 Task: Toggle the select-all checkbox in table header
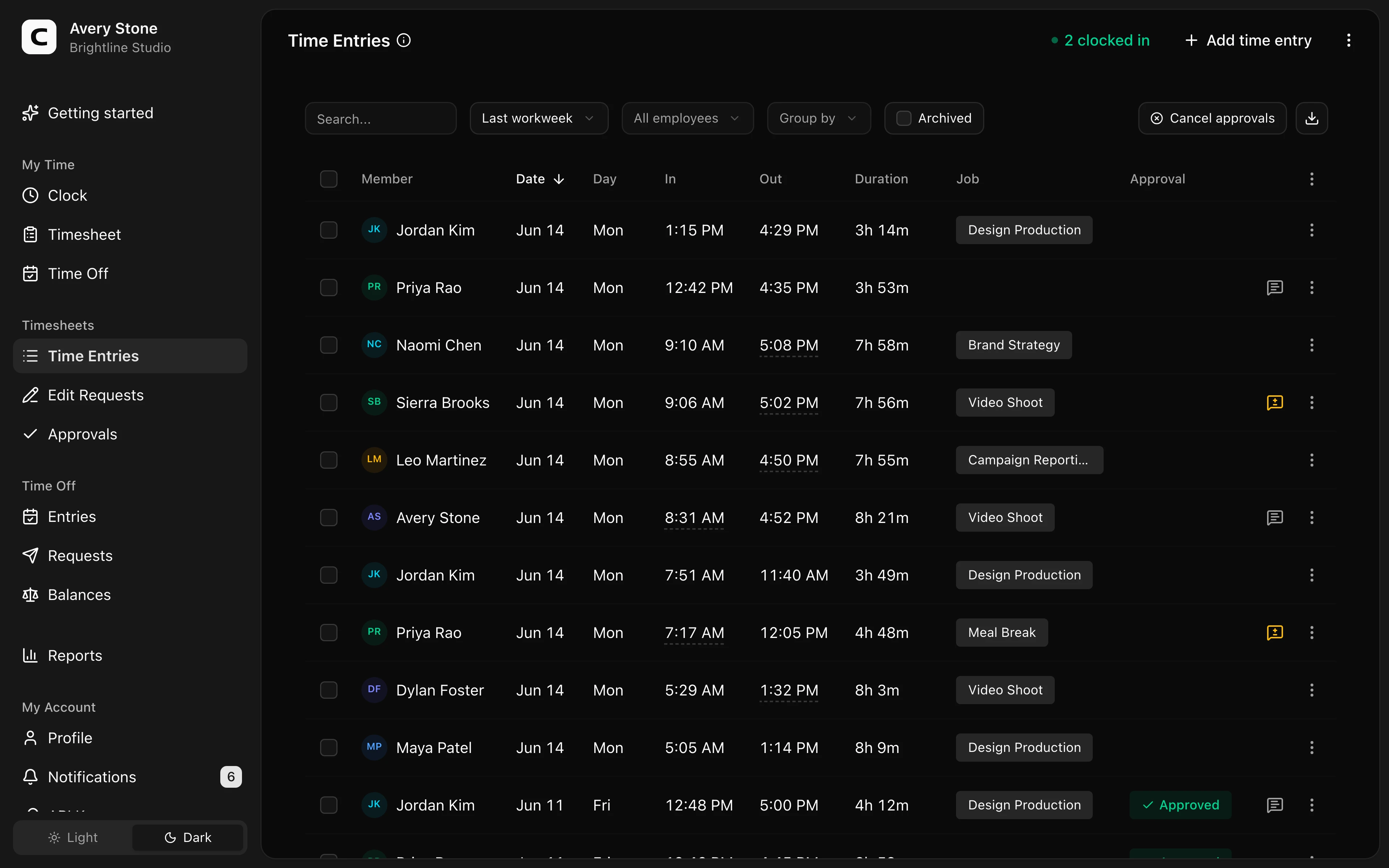pyautogui.click(x=329, y=179)
